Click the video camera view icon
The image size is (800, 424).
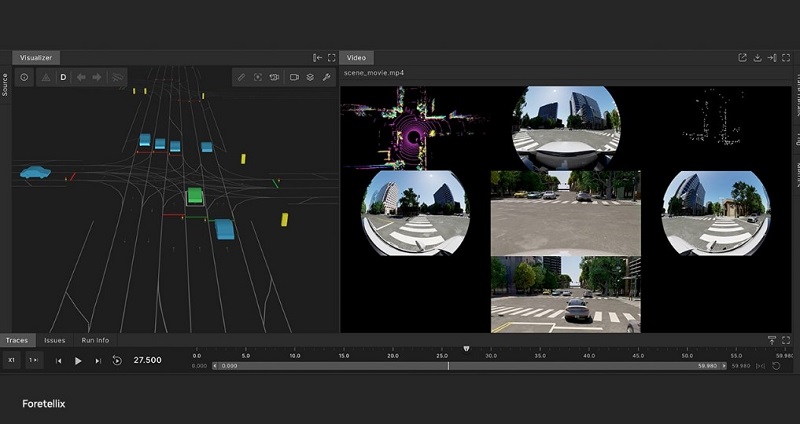(294, 77)
